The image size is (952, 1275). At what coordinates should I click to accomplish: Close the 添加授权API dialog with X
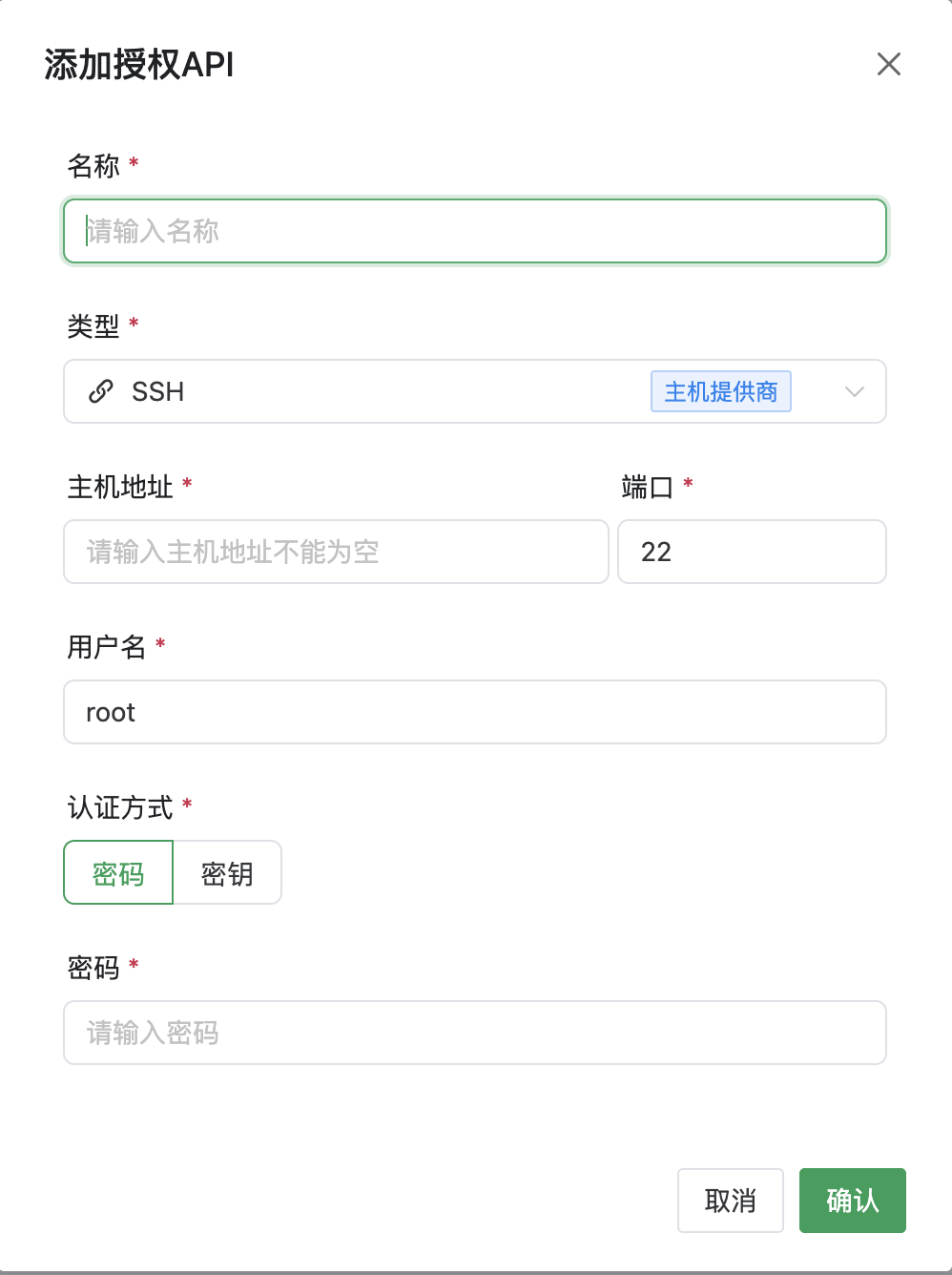[x=888, y=64]
